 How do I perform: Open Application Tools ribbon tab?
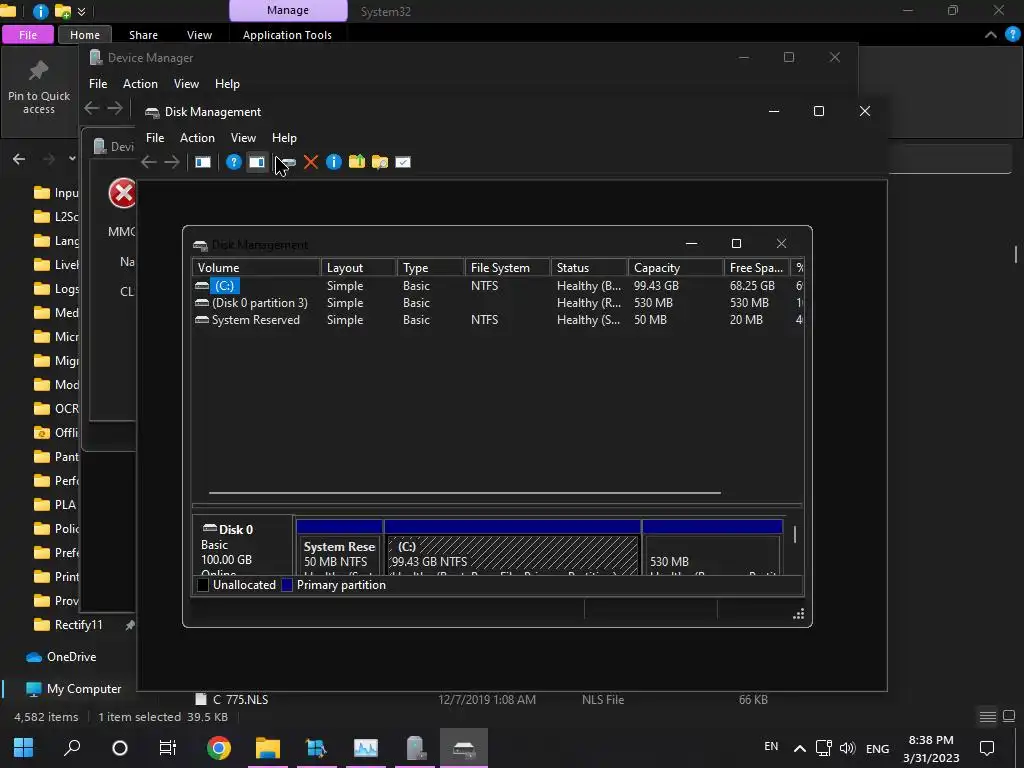pyautogui.click(x=287, y=35)
